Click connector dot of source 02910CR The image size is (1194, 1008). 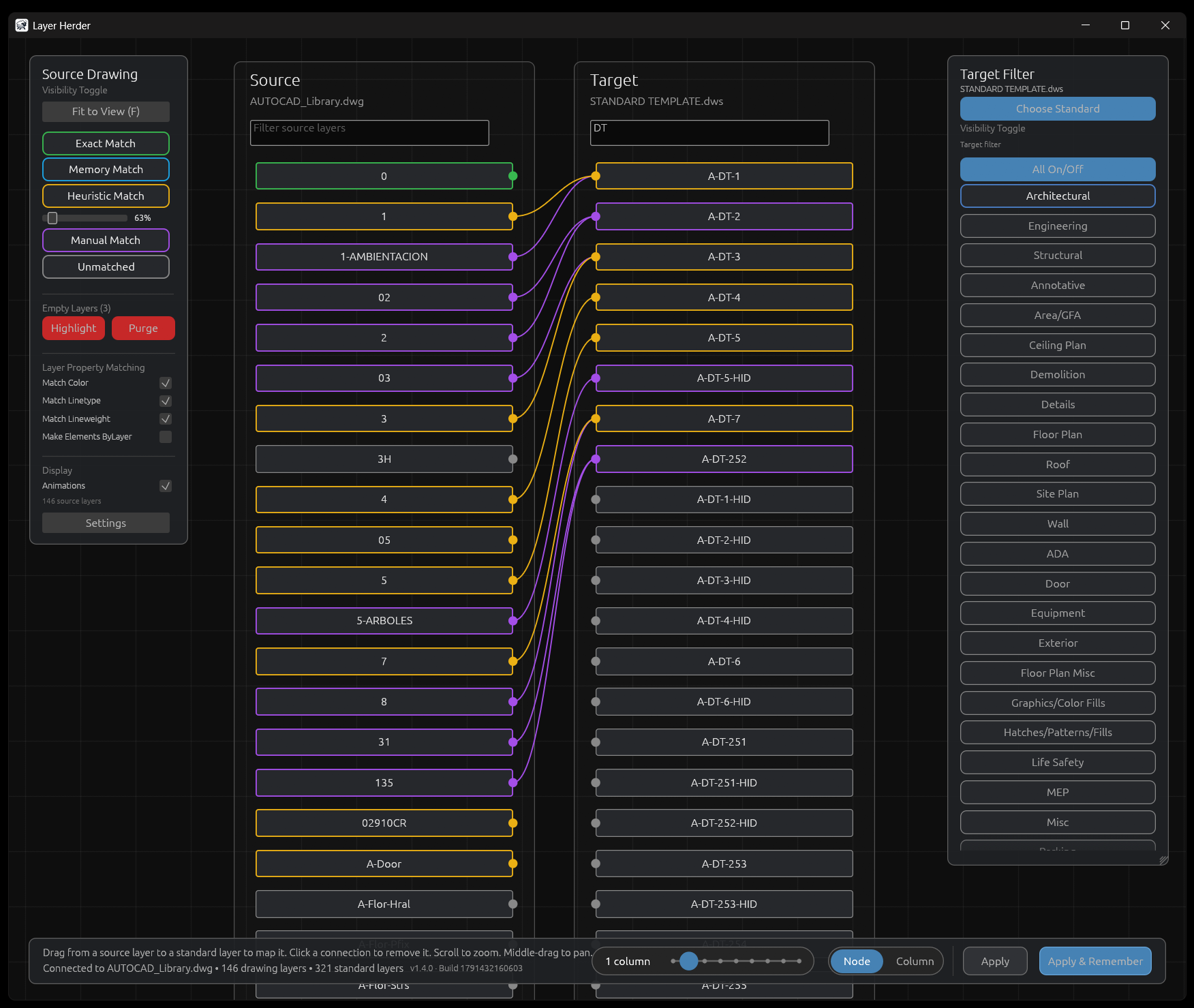click(x=512, y=823)
